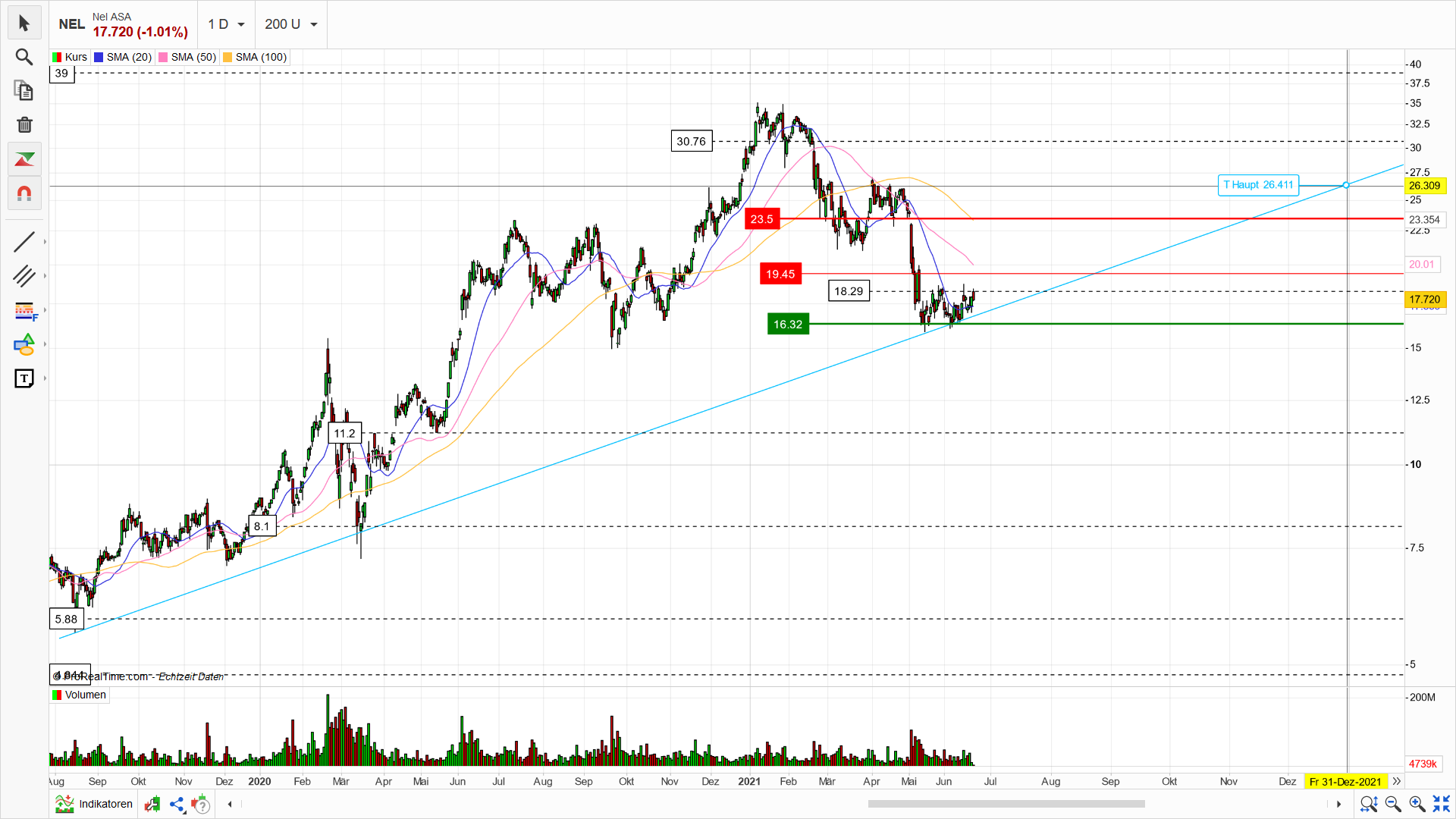The image size is (1456, 819).
Task: Open the 200 U units dropdown
Action: coord(290,24)
